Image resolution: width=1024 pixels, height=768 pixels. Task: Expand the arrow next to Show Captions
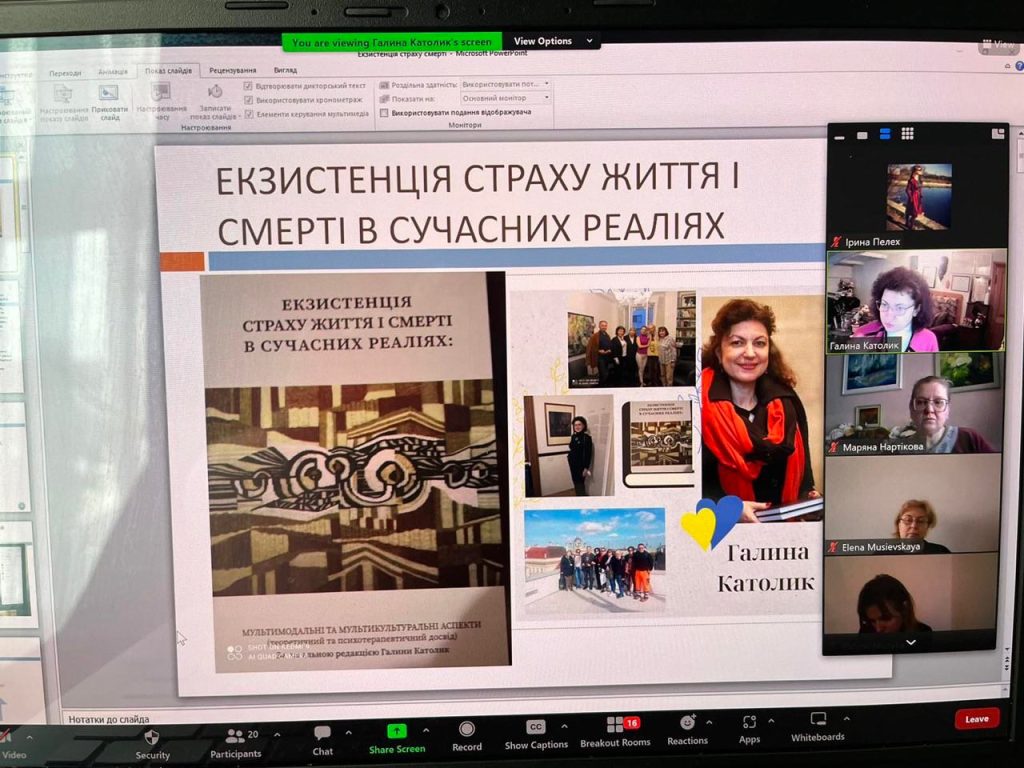(x=564, y=726)
